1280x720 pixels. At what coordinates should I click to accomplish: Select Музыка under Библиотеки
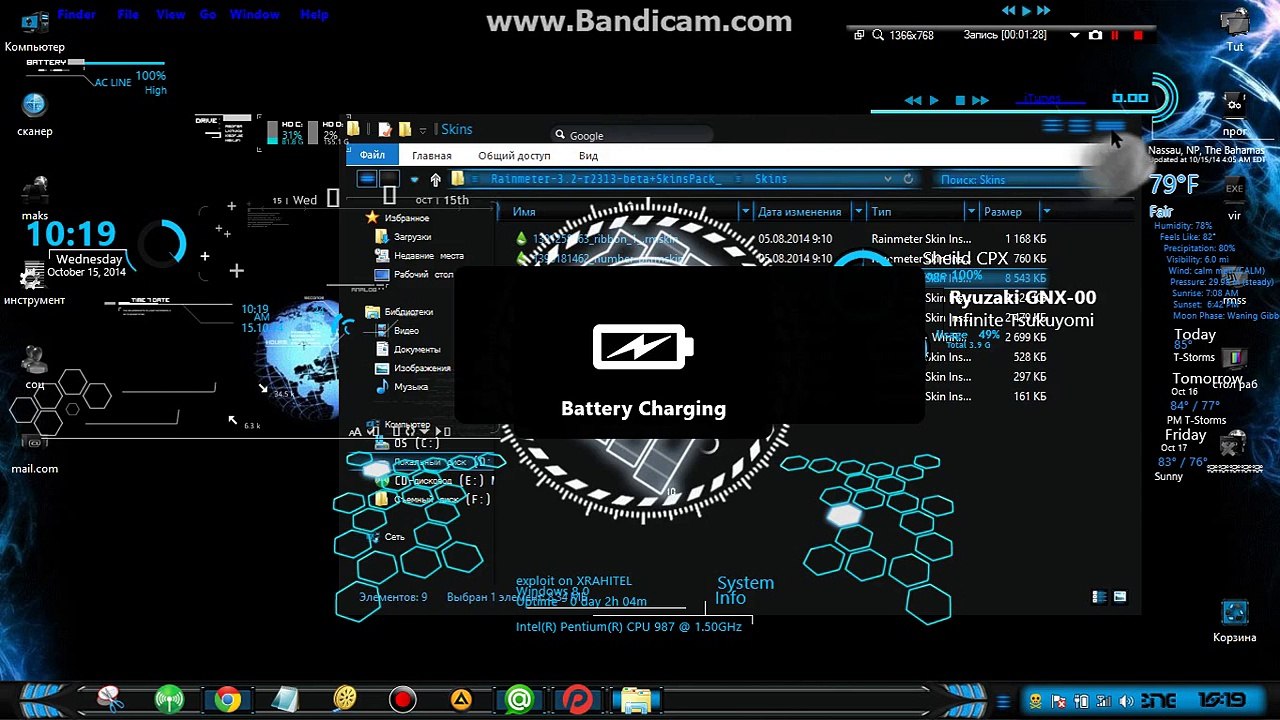411,386
